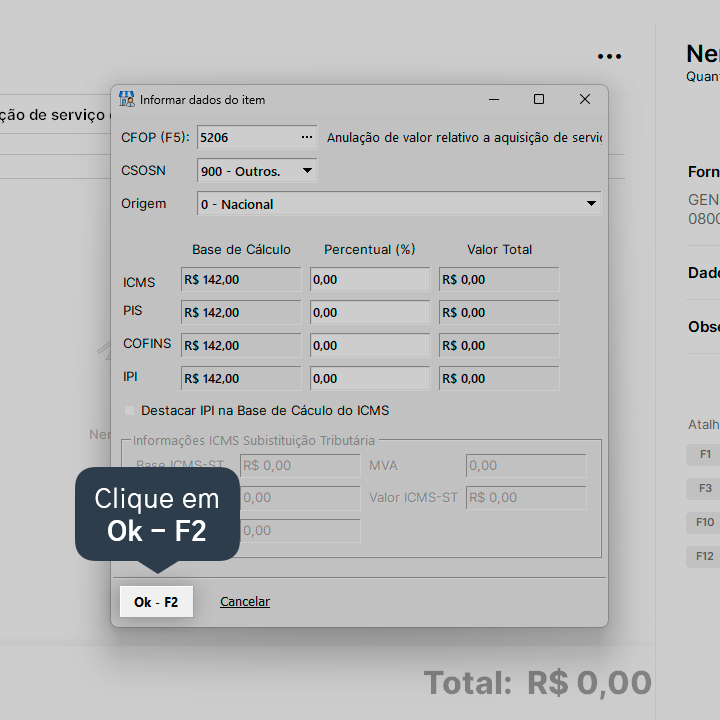Click the Base ICMS-ST value field
The image size is (720, 720).
300,466
